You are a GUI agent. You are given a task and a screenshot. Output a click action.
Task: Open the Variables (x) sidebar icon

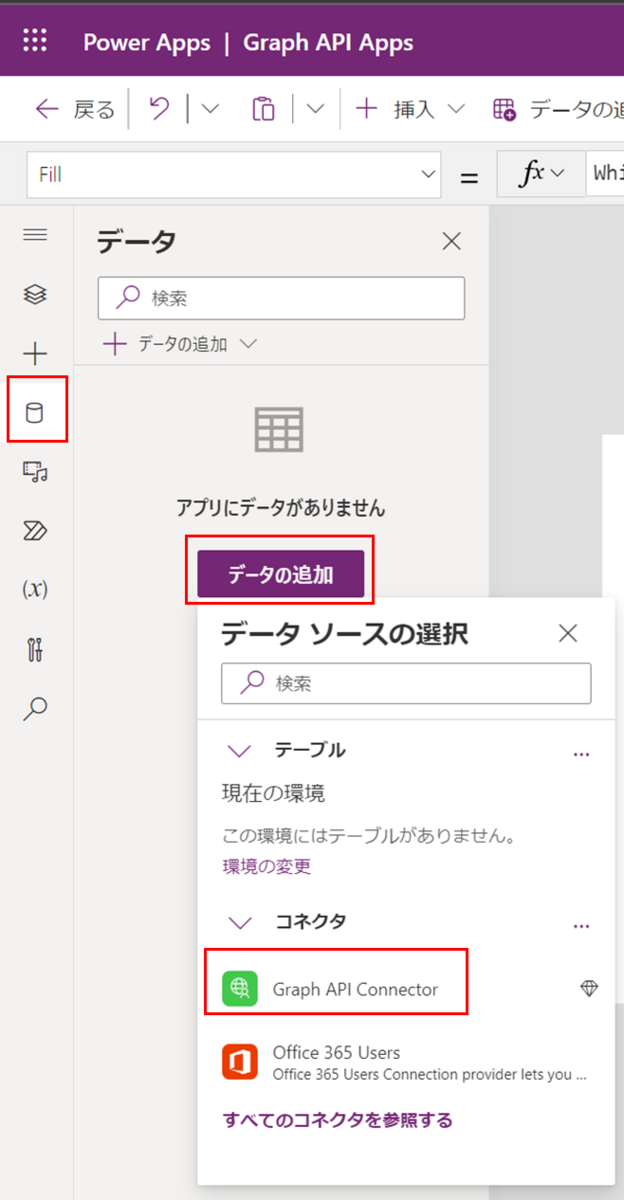35,589
